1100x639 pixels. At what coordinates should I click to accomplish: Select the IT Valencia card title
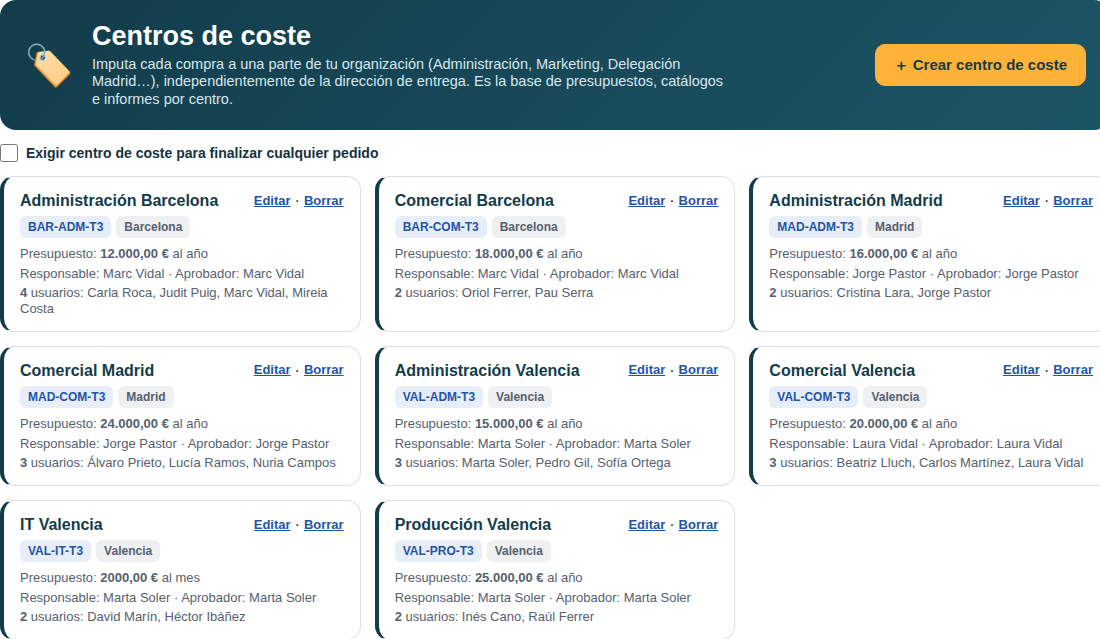click(62, 525)
